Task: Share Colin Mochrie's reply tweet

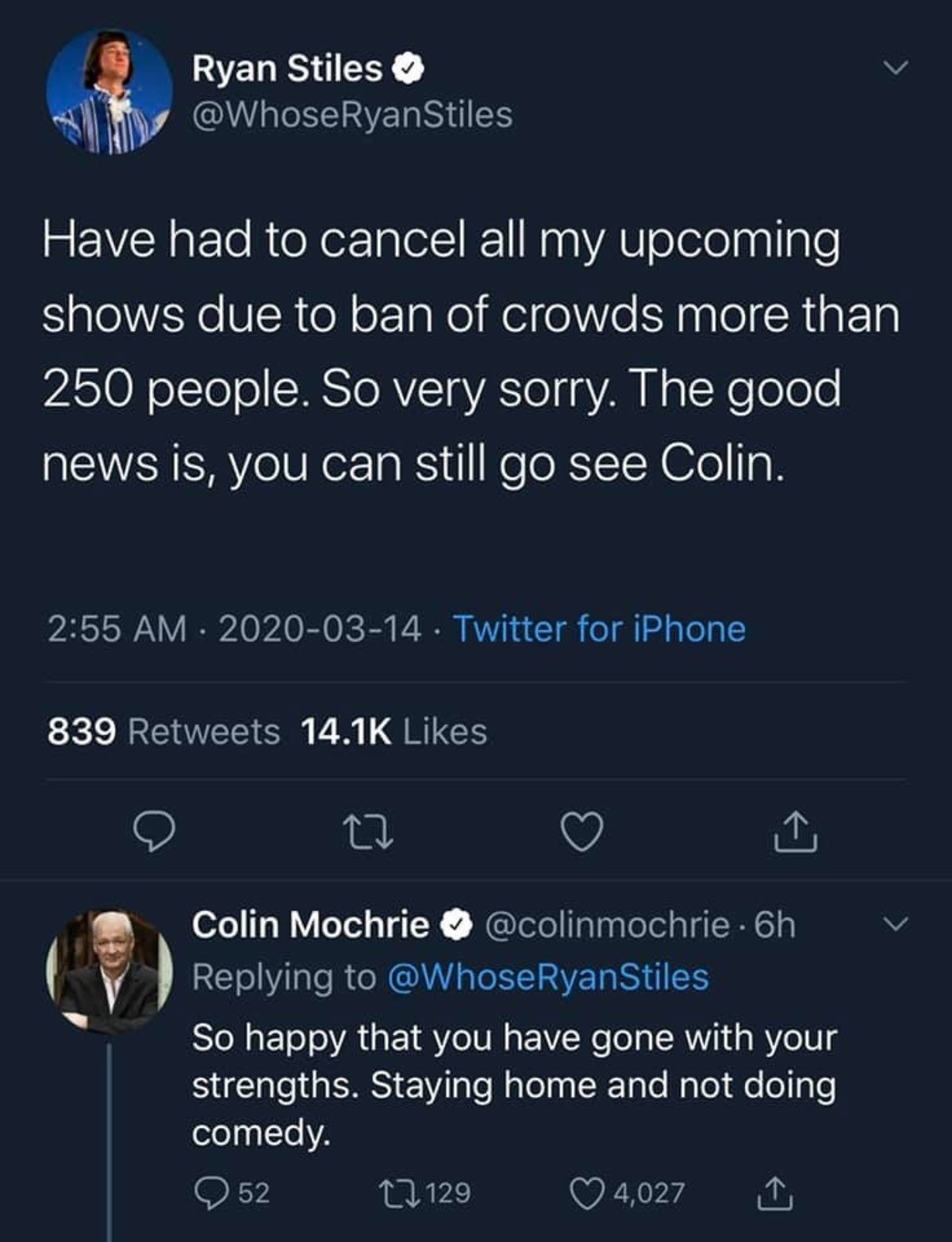Action: 773,1193
